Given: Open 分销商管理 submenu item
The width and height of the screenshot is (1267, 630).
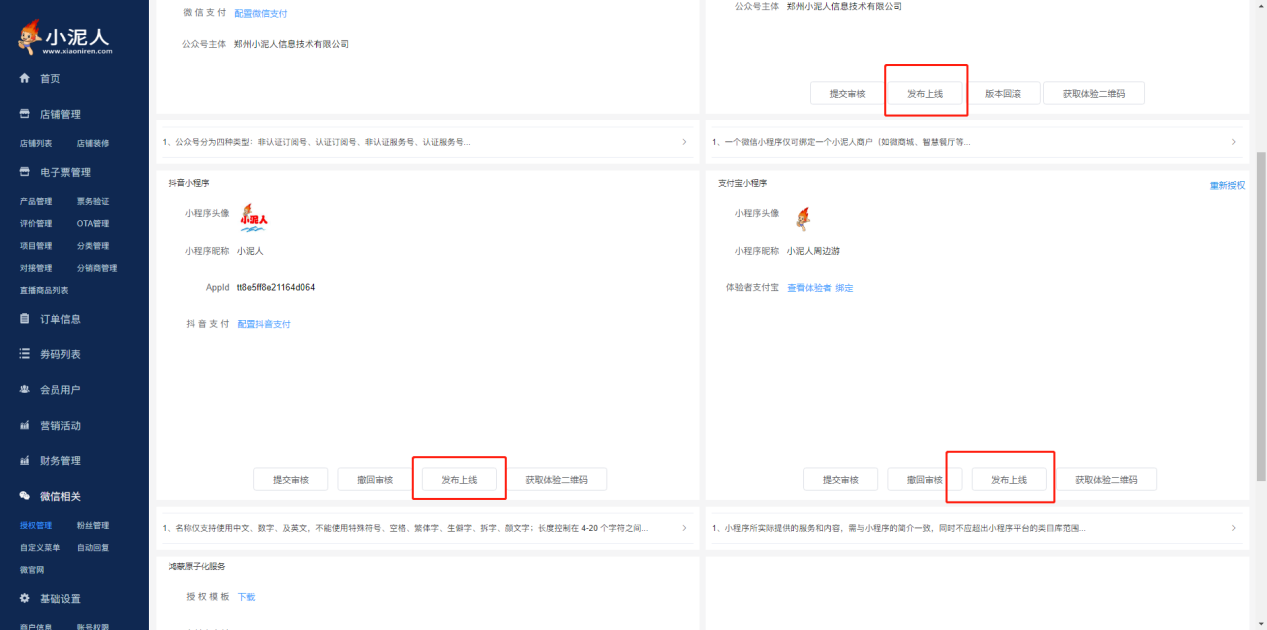Looking at the screenshot, I should [97, 268].
